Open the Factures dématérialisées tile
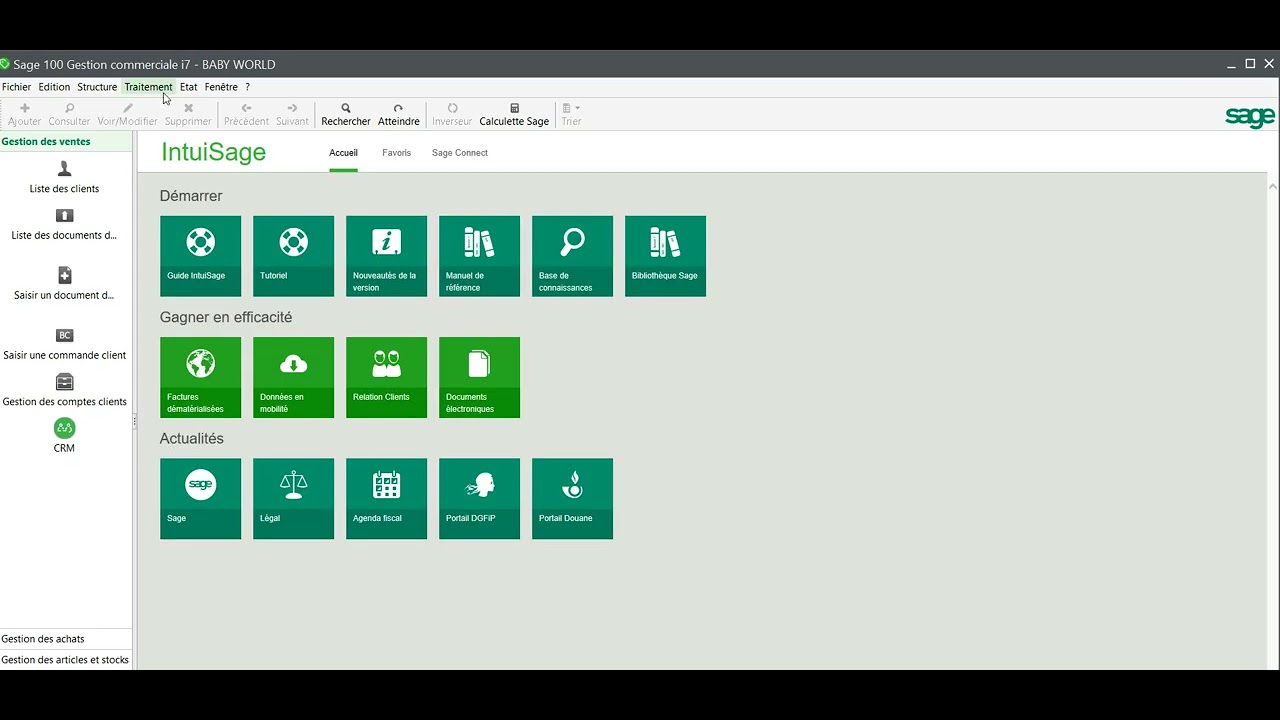 pyautogui.click(x=200, y=377)
